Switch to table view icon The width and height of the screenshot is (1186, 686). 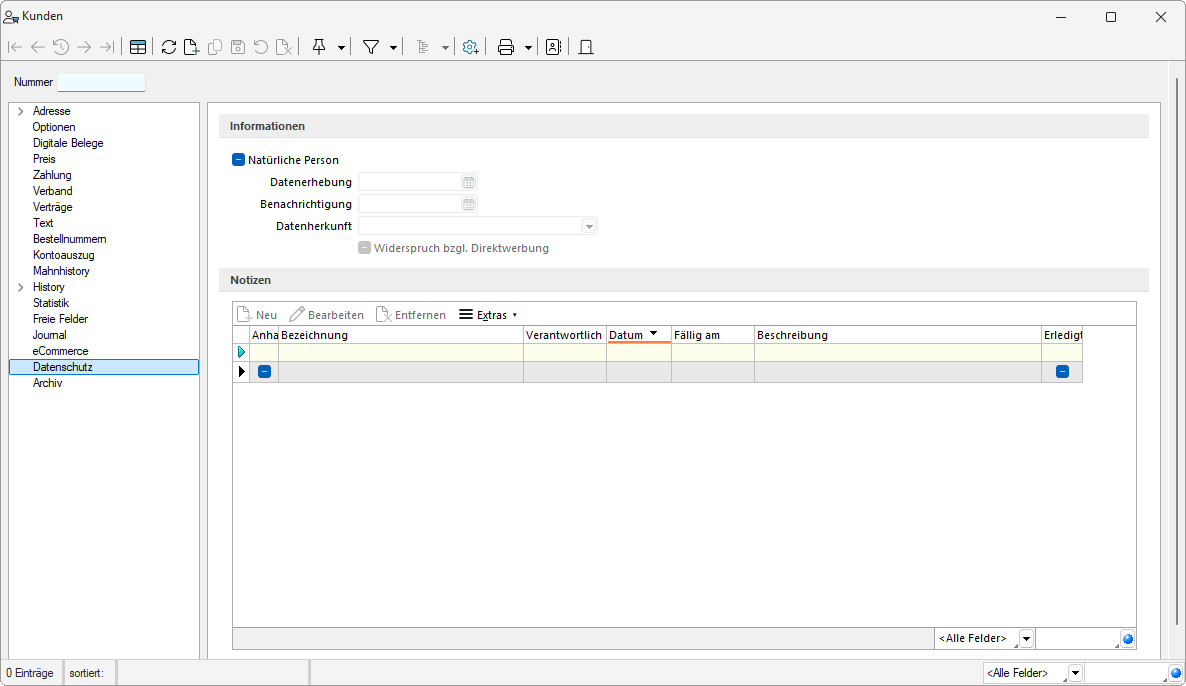click(x=138, y=47)
